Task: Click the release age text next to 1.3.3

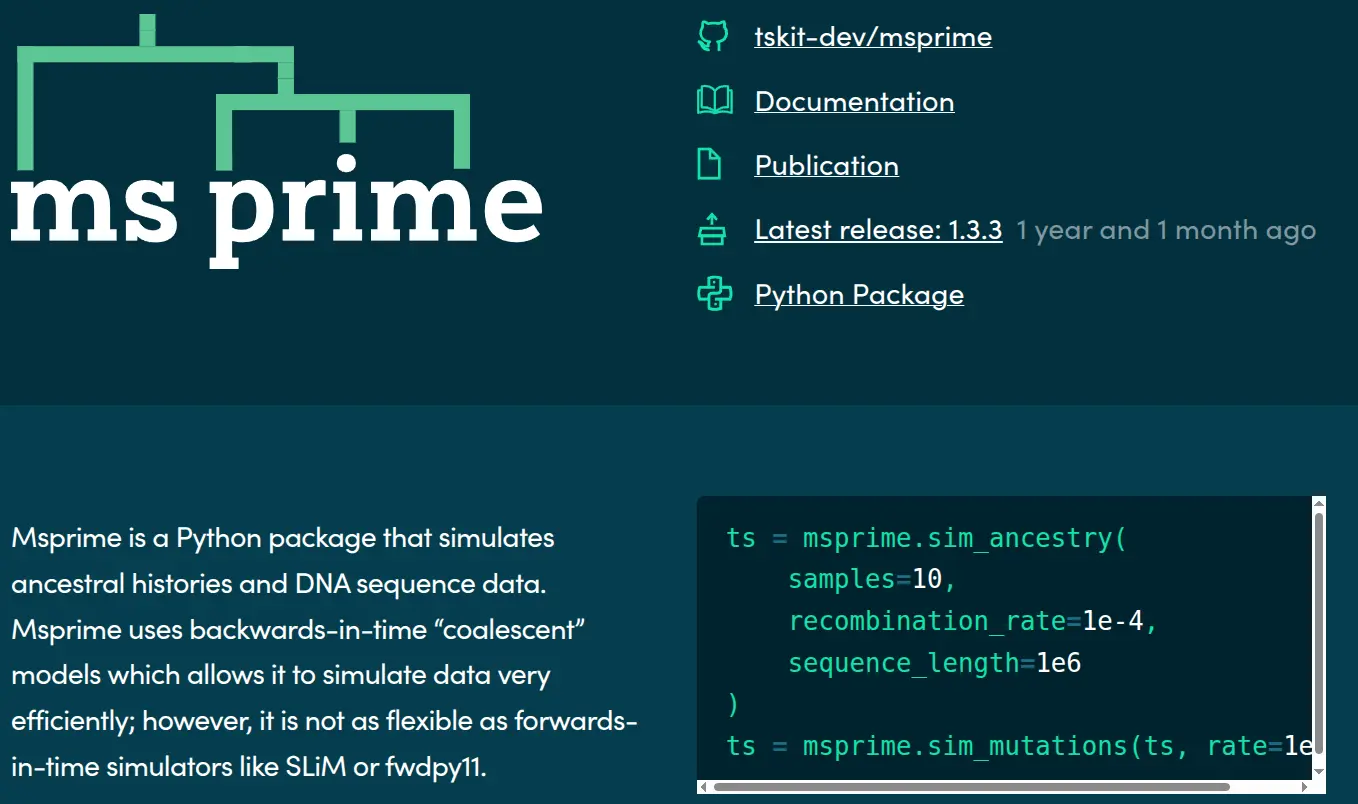Action: click(x=1165, y=229)
